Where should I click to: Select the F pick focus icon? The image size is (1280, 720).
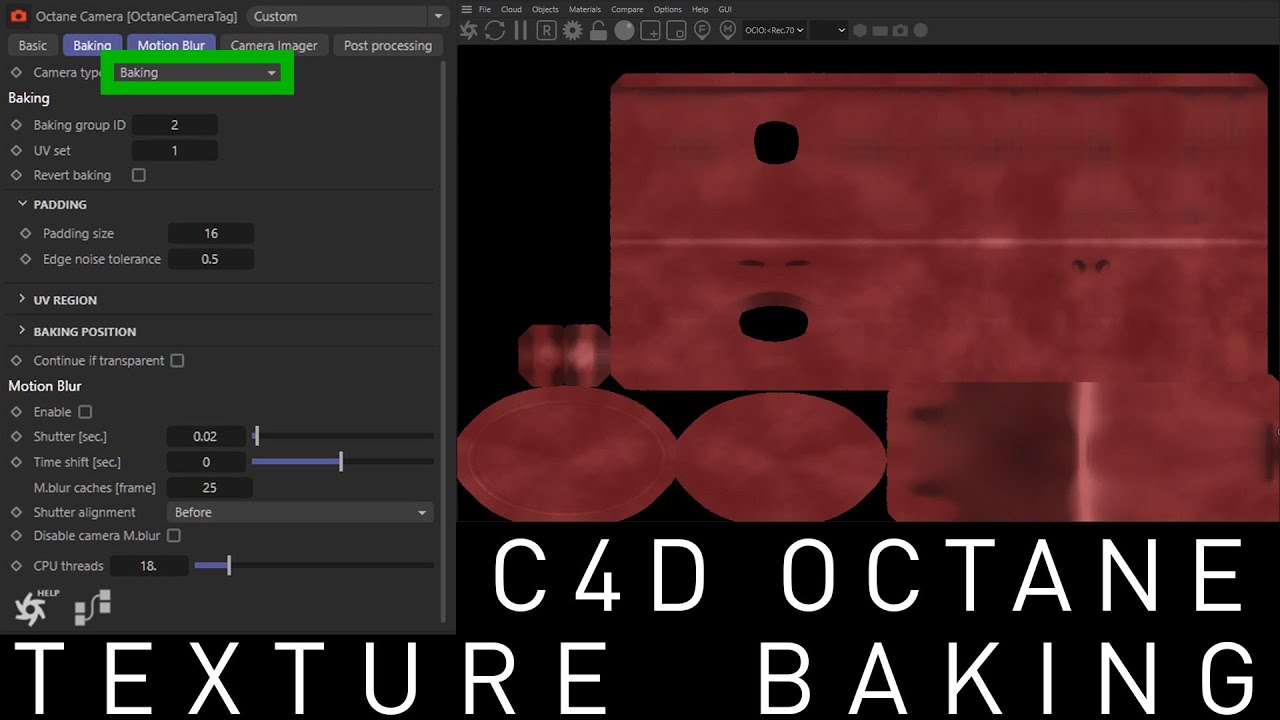point(702,30)
